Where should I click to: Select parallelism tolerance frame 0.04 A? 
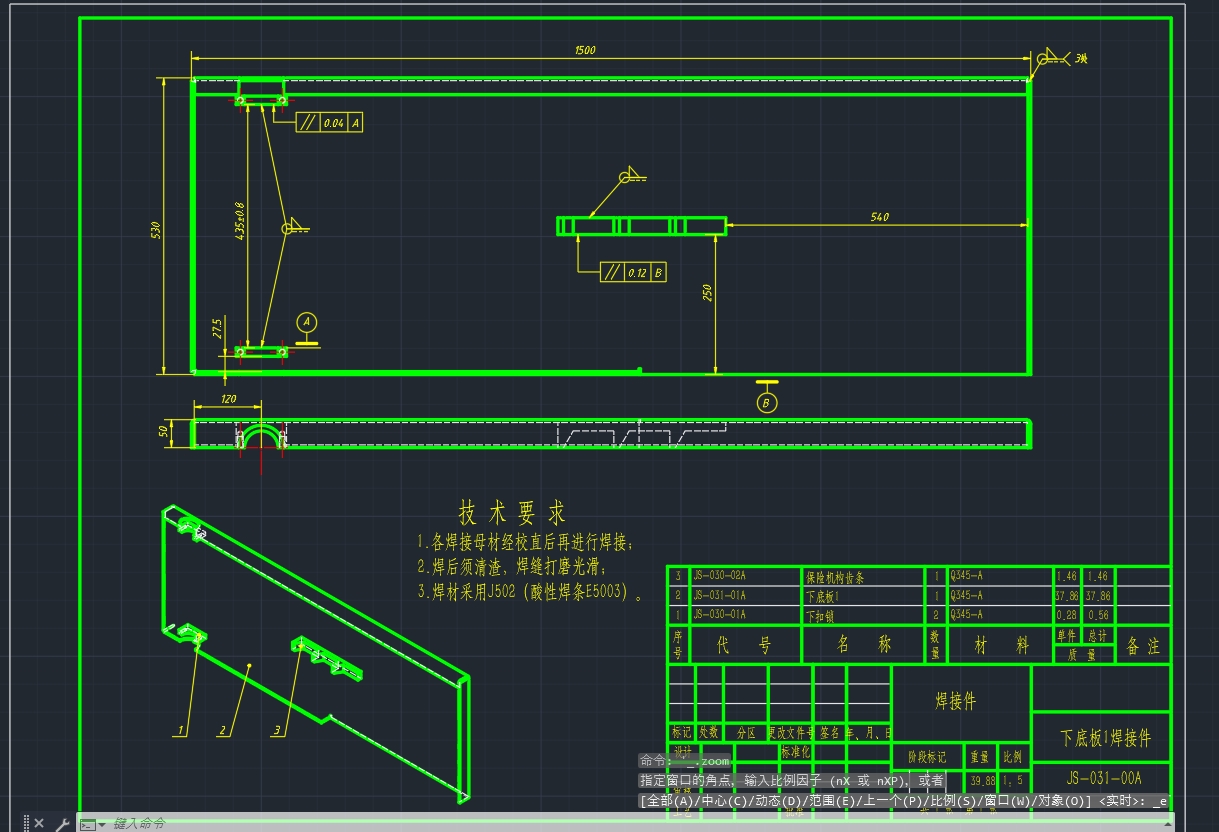[329, 122]
